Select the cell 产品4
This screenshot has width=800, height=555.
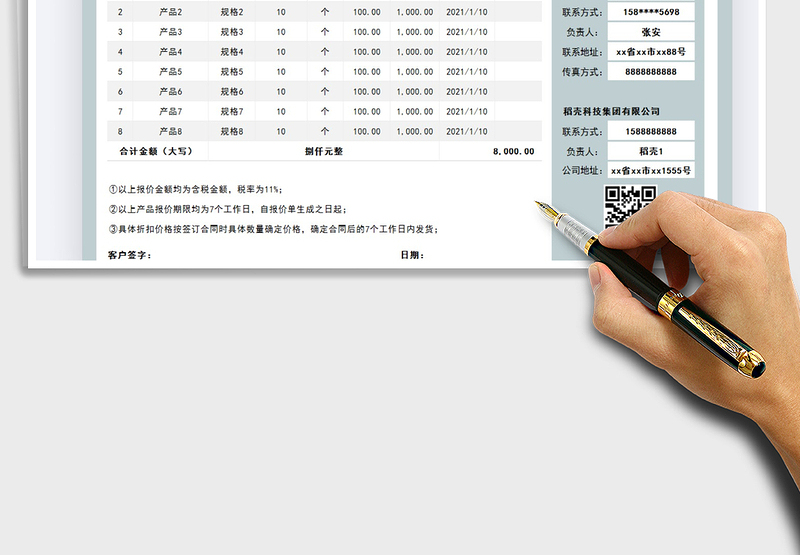pos(170,52)
